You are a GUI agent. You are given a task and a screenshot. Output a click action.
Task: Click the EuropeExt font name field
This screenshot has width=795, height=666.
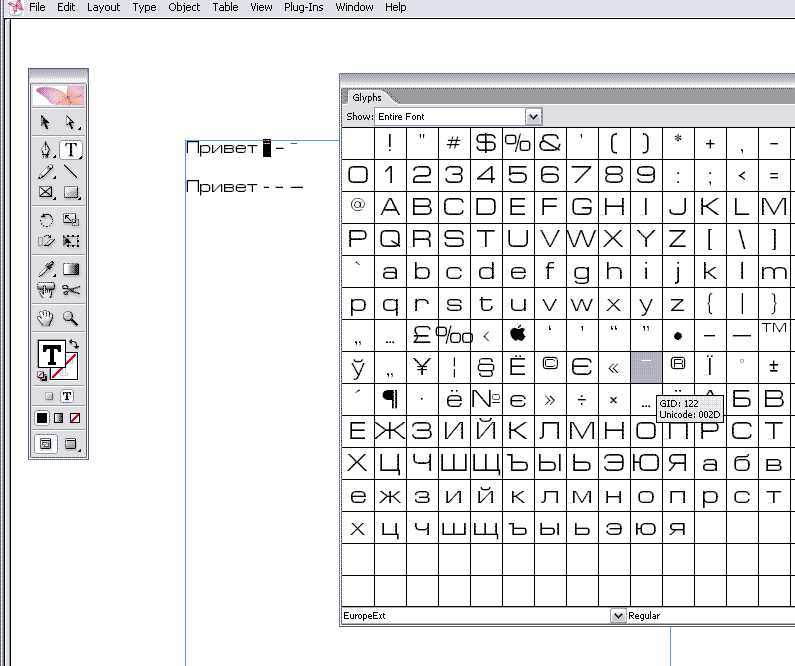476,616
